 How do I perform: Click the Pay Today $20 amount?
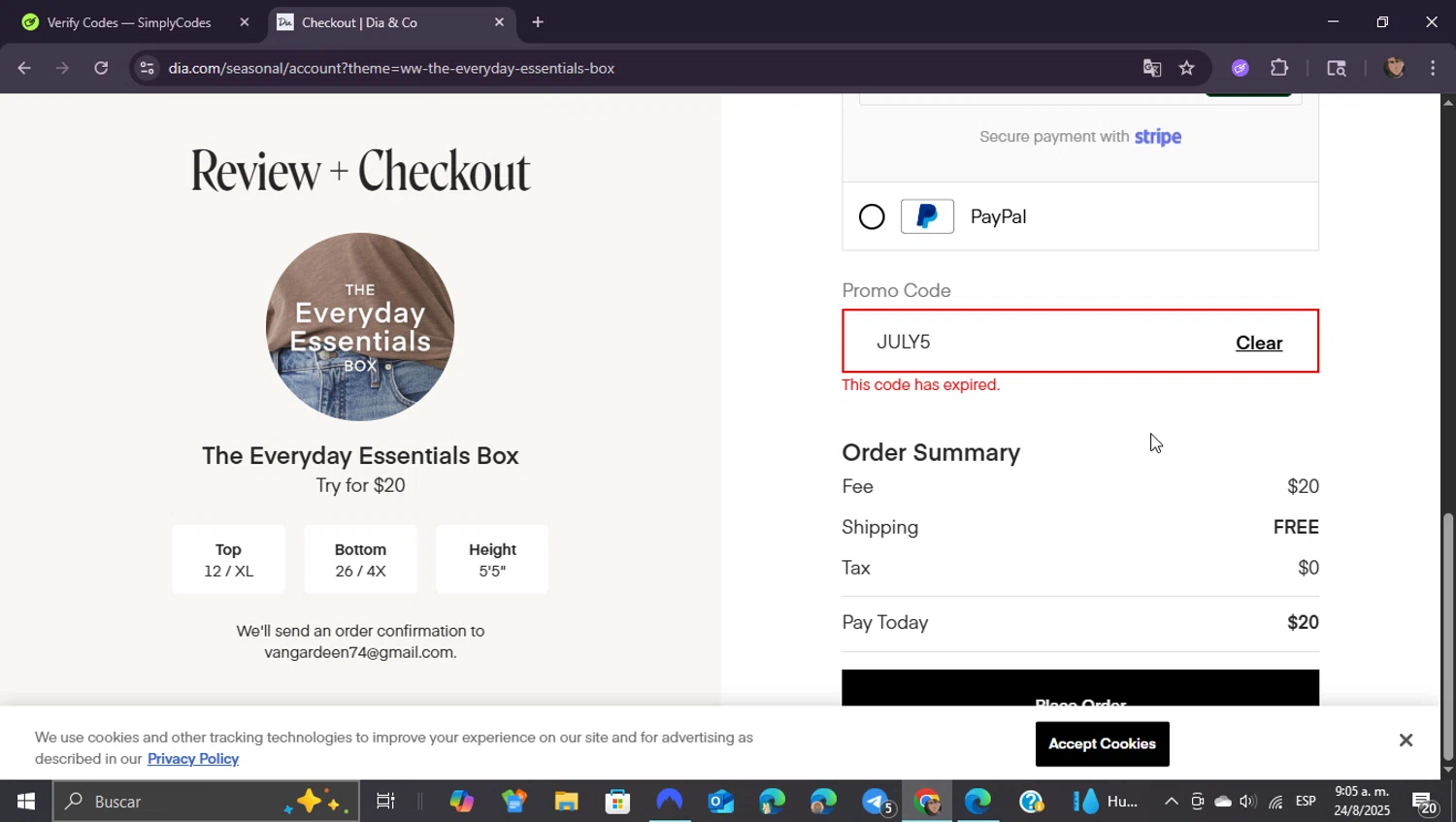click(x=1303, y=622)
